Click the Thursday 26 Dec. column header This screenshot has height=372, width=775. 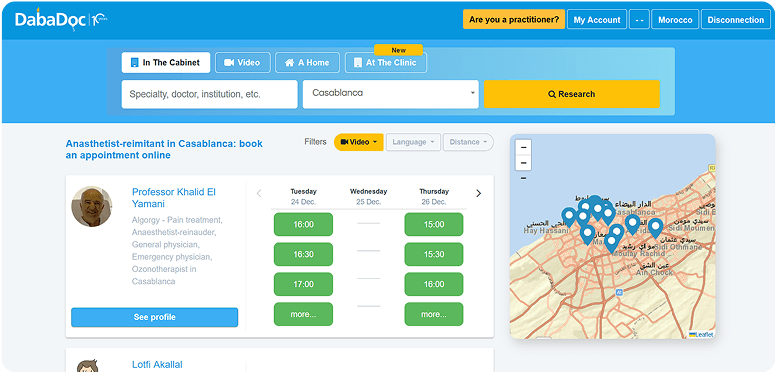[x=434, y=197]
